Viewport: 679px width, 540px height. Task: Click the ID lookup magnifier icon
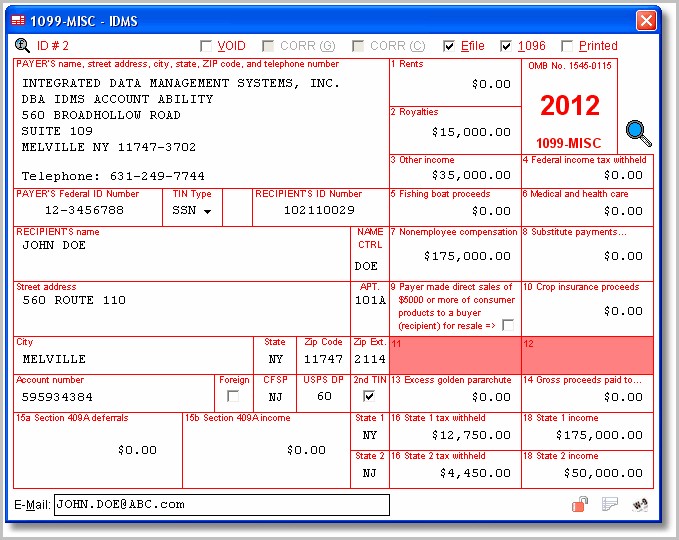[22, 45]
